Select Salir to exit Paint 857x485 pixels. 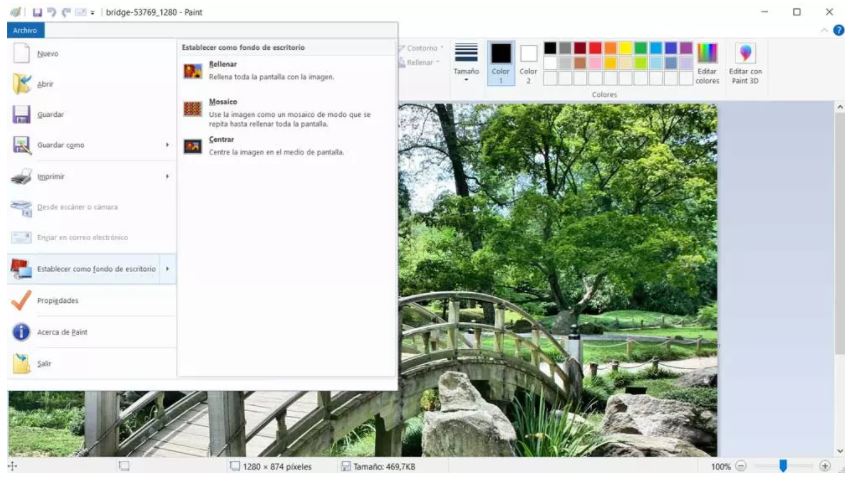(x=92, y=364)
